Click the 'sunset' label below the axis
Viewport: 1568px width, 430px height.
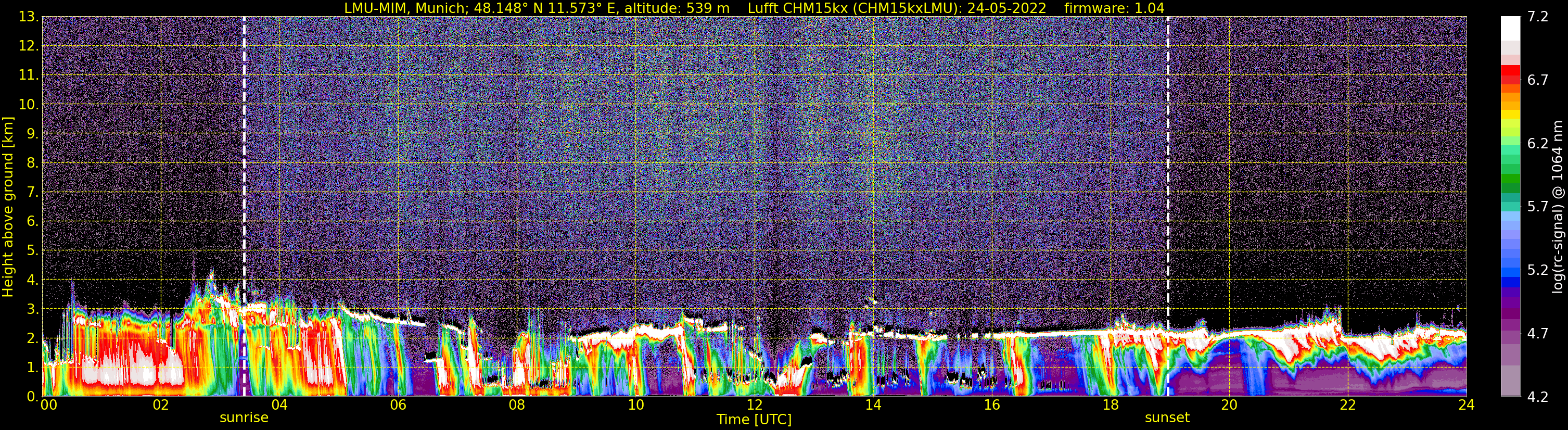[x=1167, y=417]
